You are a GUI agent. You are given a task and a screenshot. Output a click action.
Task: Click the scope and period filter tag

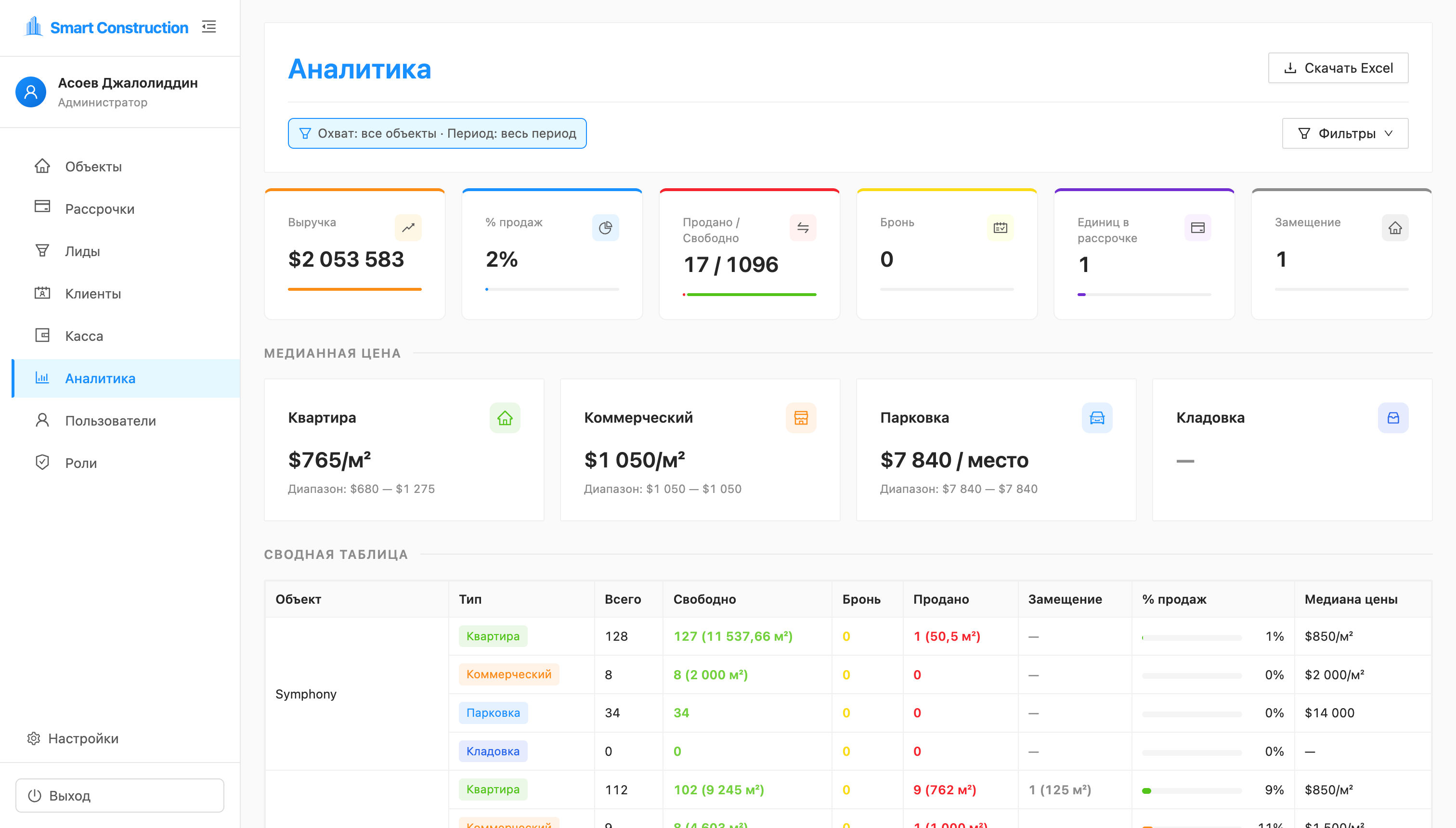pyautogui.click(x=437, y=133)
